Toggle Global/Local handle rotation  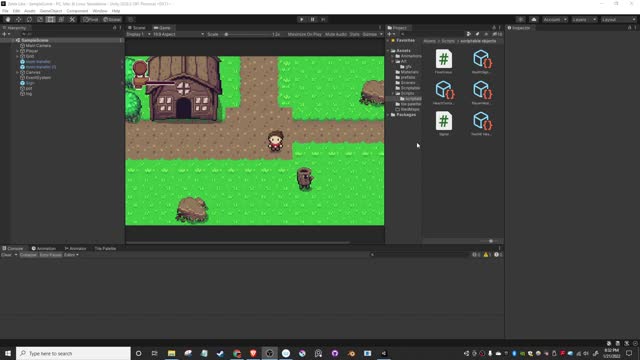112,20
